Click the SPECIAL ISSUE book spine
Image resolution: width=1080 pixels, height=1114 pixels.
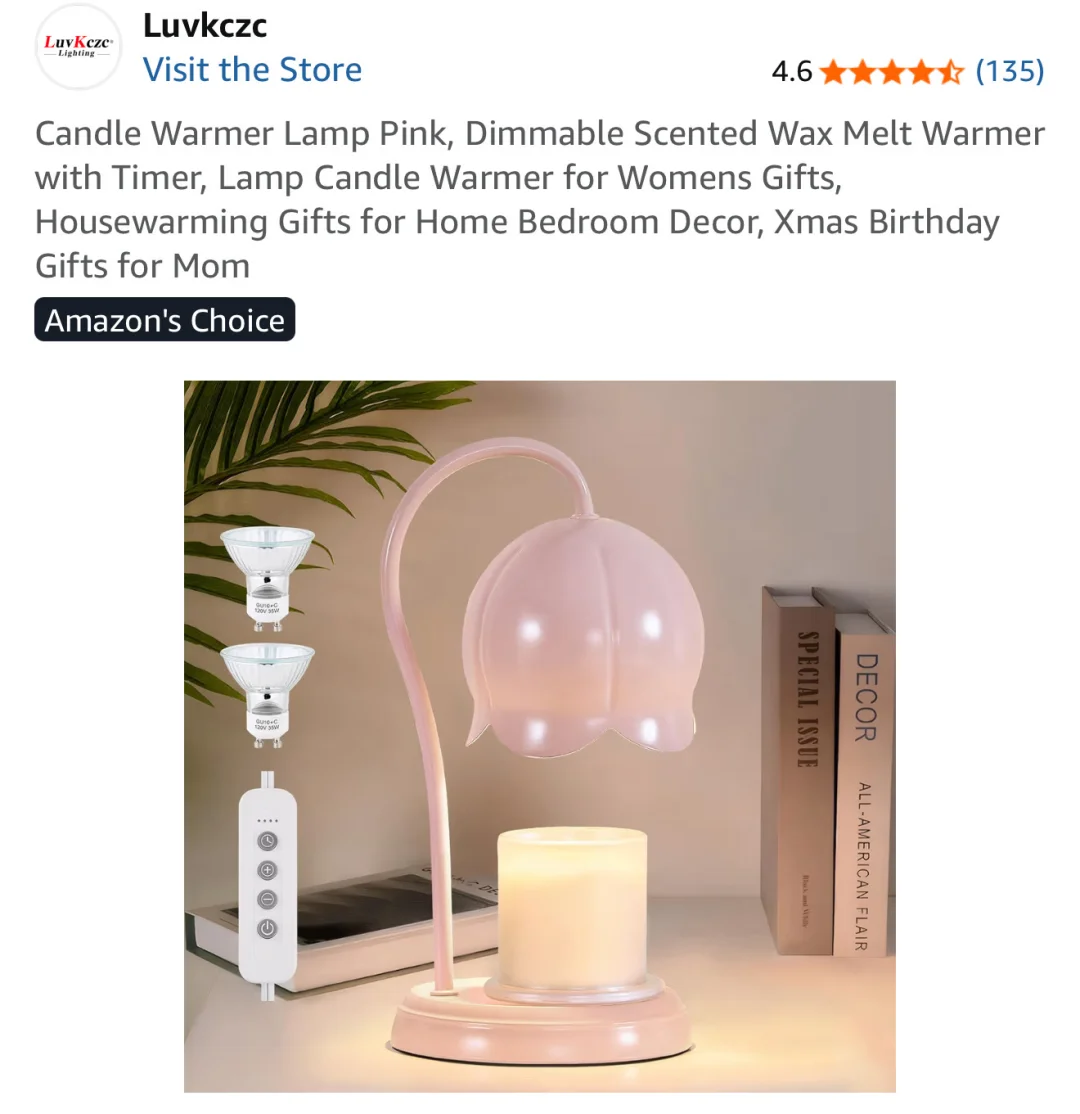pos(798,770)
